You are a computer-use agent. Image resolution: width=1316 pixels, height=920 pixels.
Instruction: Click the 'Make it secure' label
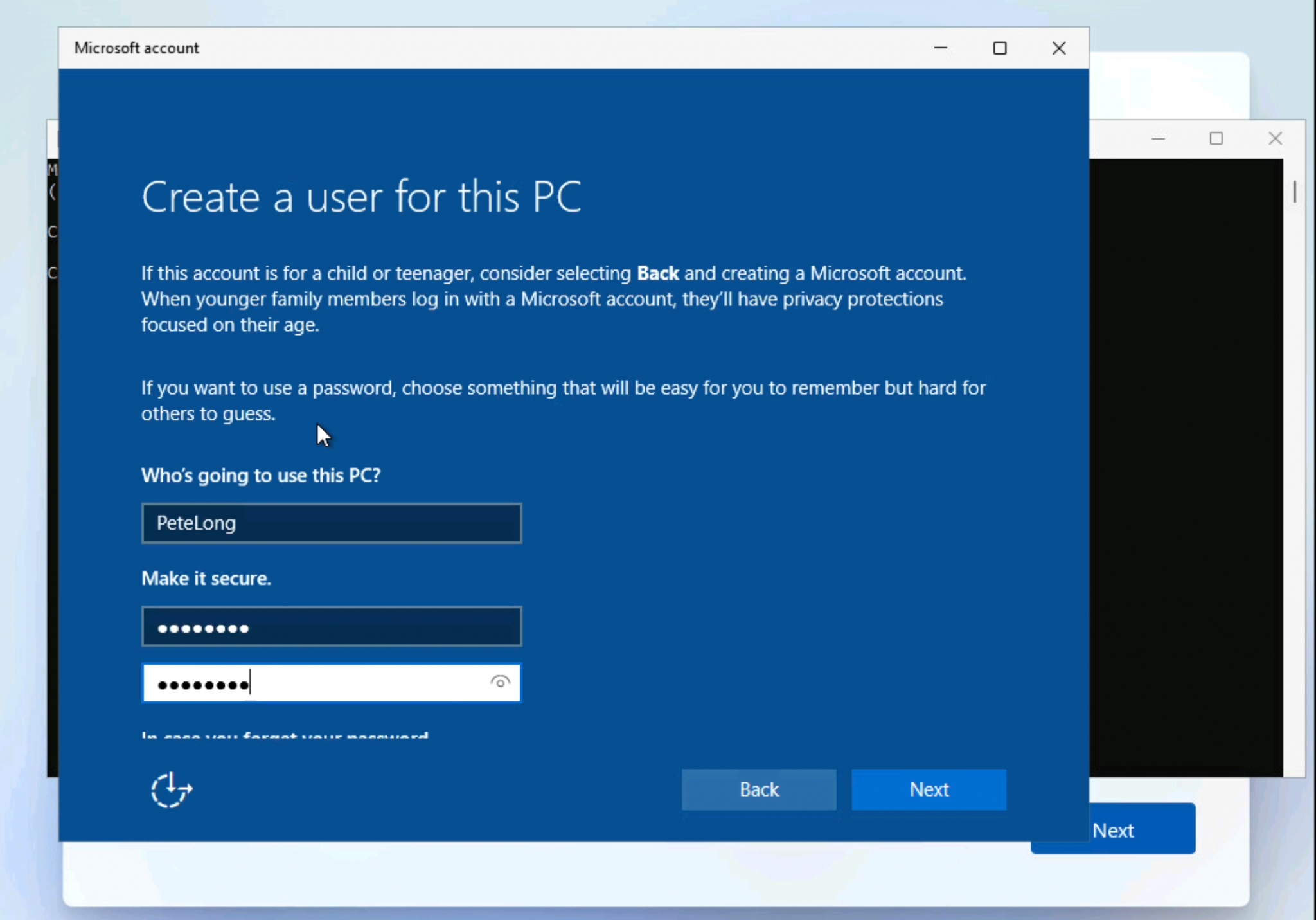pos(206,578)
